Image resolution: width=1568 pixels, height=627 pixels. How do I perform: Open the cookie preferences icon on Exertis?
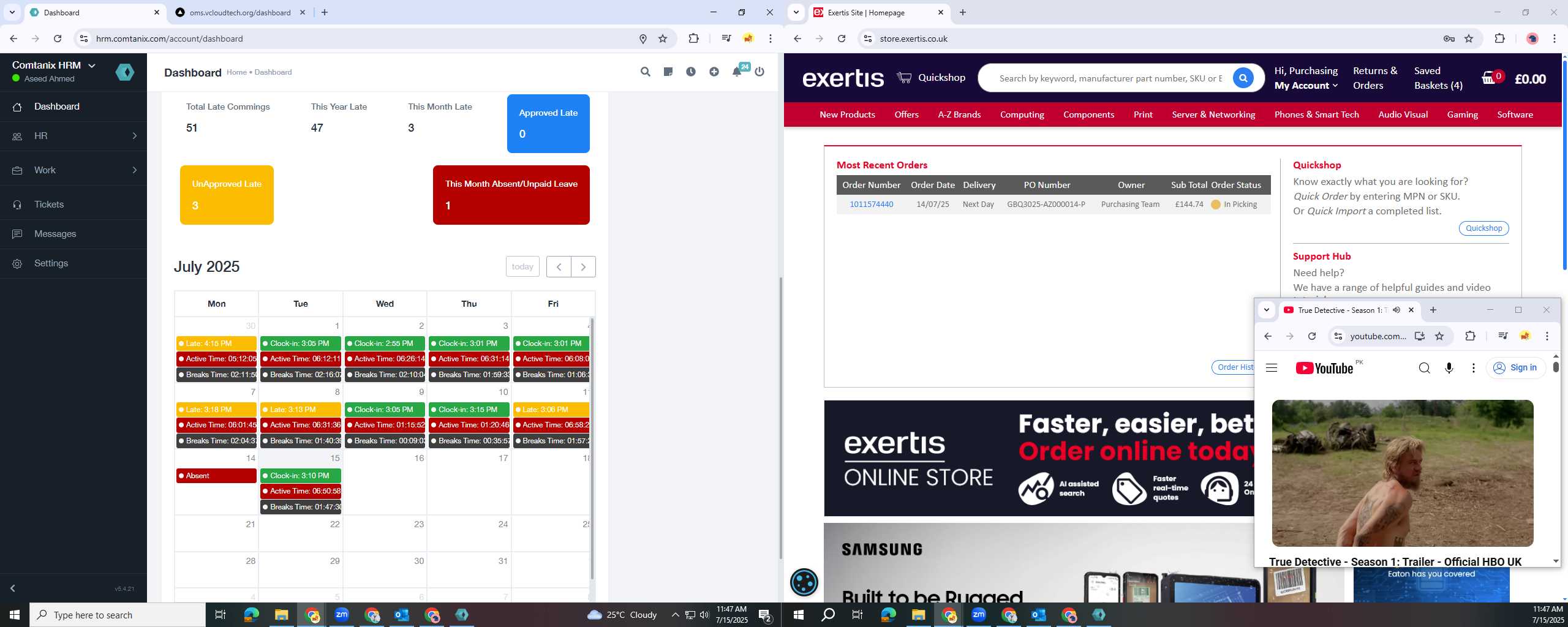pos(804,582)
